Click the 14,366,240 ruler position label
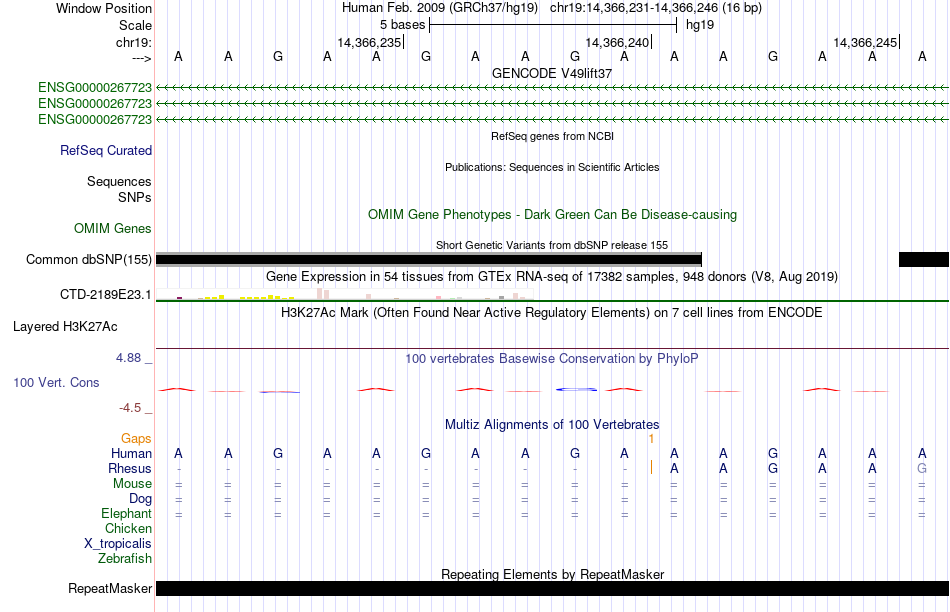This screenshot has width=950, height=612. pyautogui.click(x=617, y=42)
